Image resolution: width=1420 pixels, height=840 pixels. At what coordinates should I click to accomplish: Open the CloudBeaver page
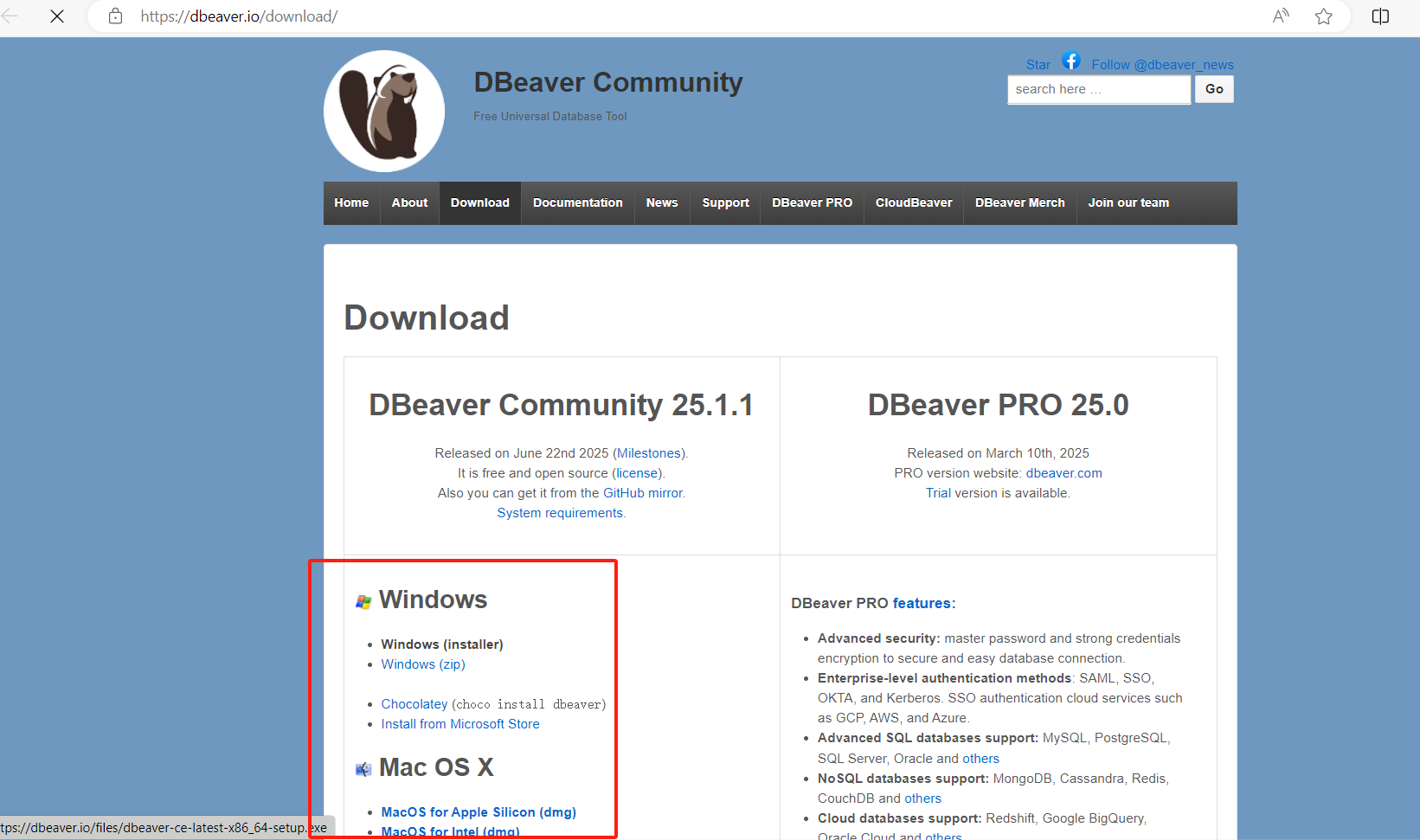coord(913,202)
